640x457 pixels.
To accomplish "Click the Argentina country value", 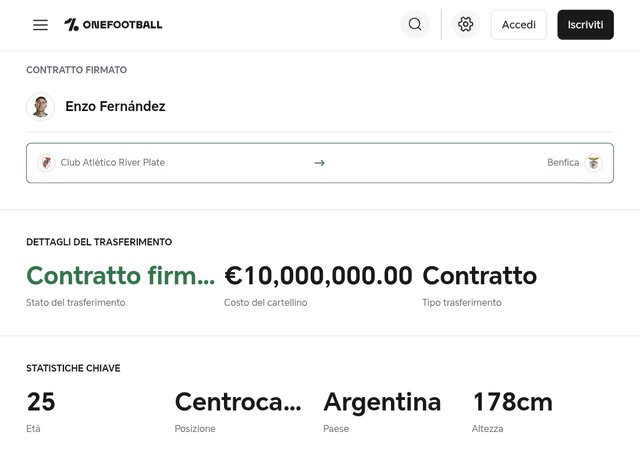I will point(382,402).
